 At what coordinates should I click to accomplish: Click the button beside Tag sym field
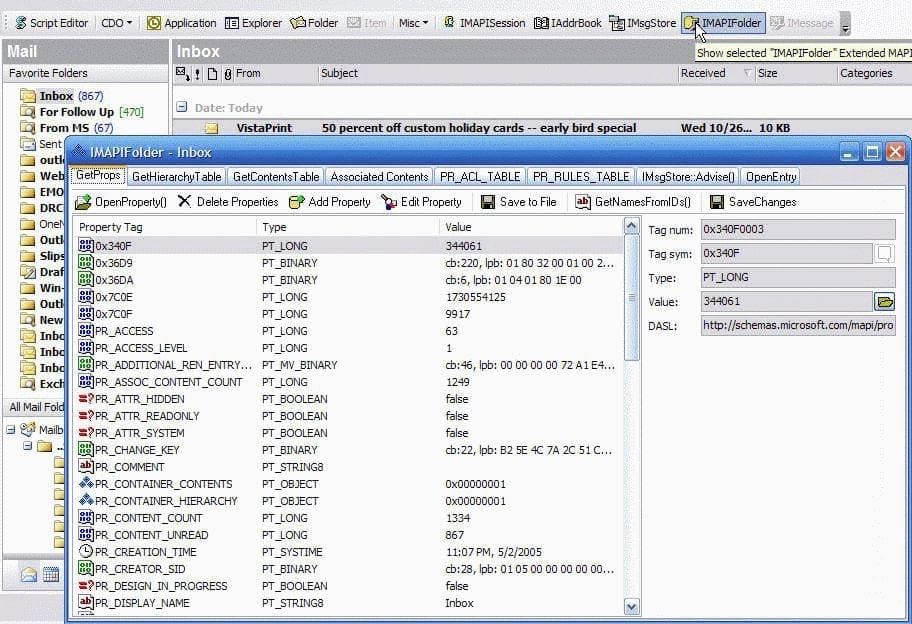[x=884, y=253]
